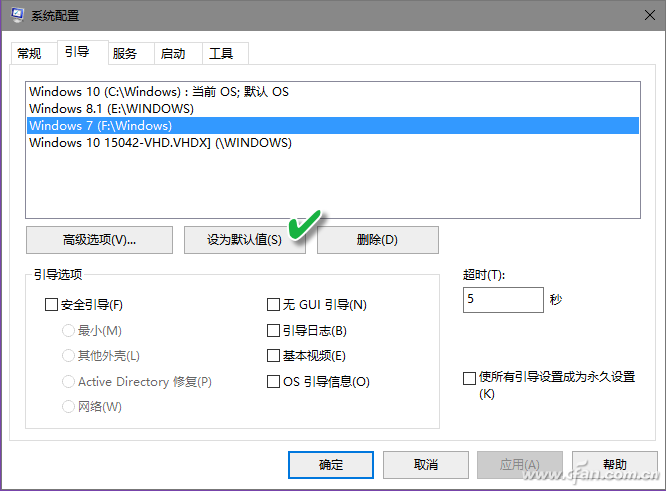Click the 应用(A) button
The image size is (666, 491).
click(520, 465)
